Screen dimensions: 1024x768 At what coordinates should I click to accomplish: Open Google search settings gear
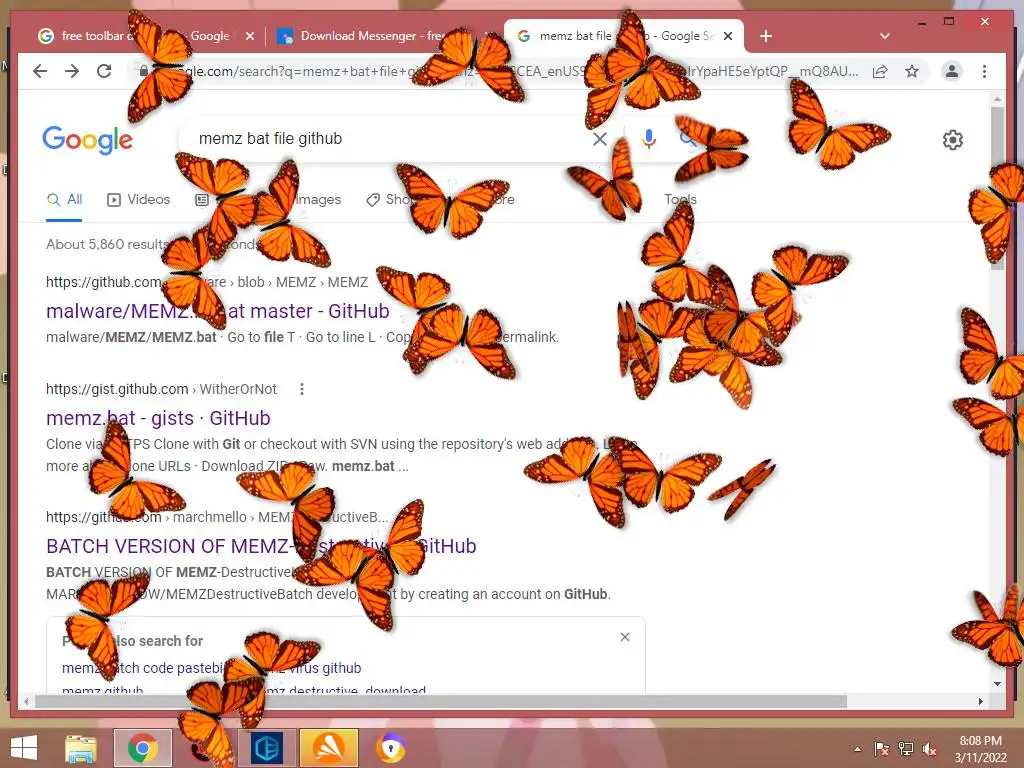pos(953,140)
